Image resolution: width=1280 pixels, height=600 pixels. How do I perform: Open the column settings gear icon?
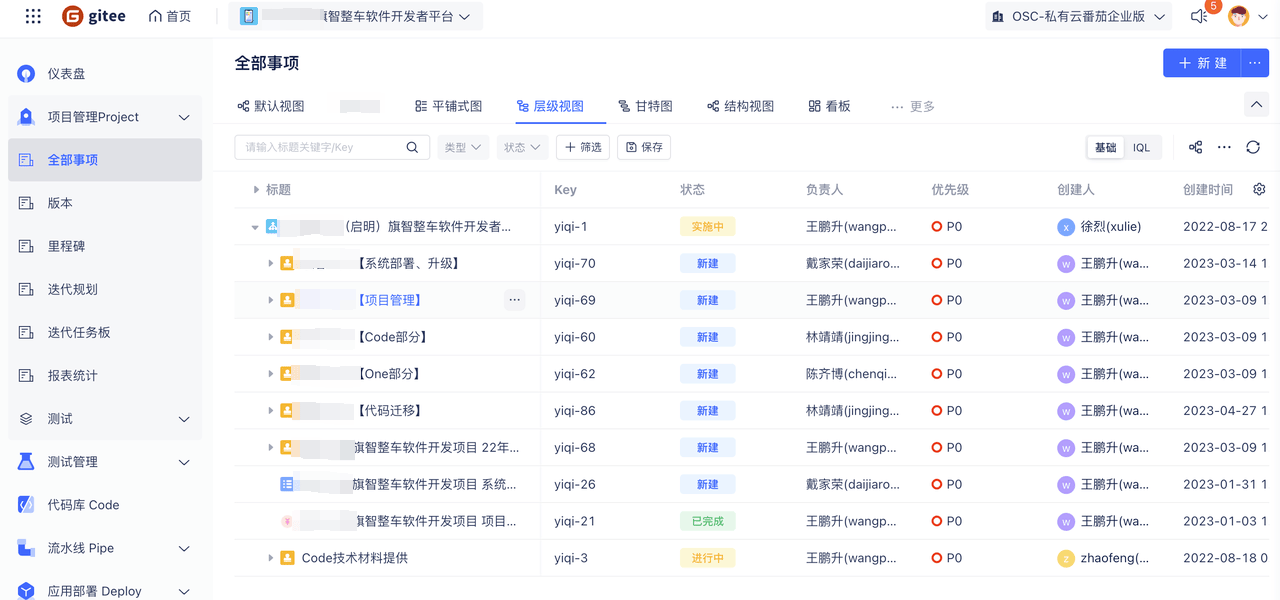(1259, 189)
